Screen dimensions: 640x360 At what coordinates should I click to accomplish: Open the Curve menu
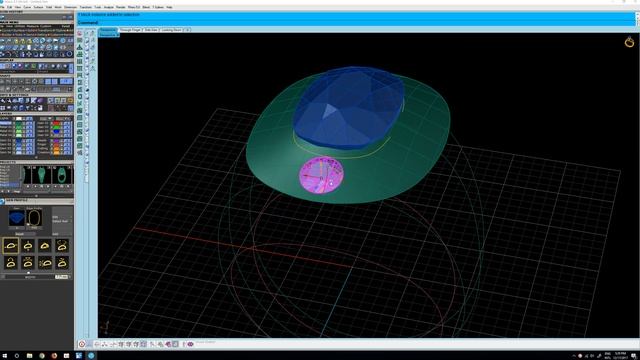[27, 7]
